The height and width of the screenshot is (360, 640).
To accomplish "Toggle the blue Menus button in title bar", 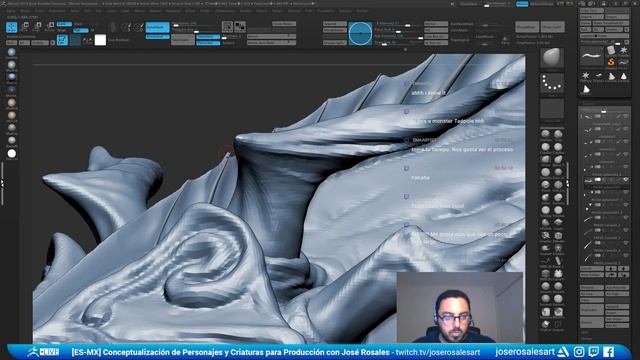I will point(522,4).
